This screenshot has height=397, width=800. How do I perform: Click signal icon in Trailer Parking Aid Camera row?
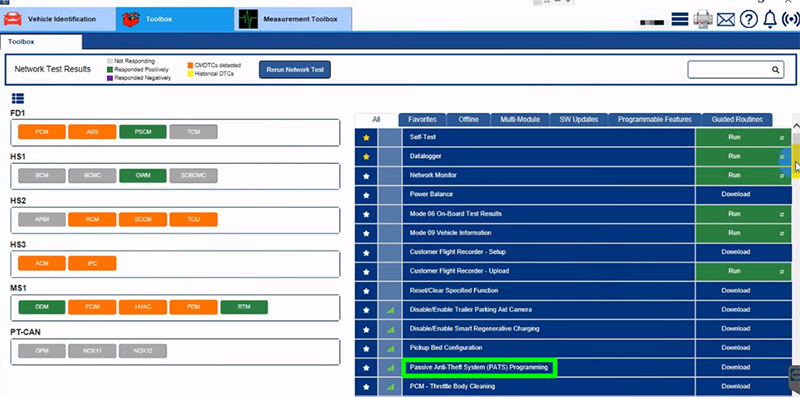391,310
